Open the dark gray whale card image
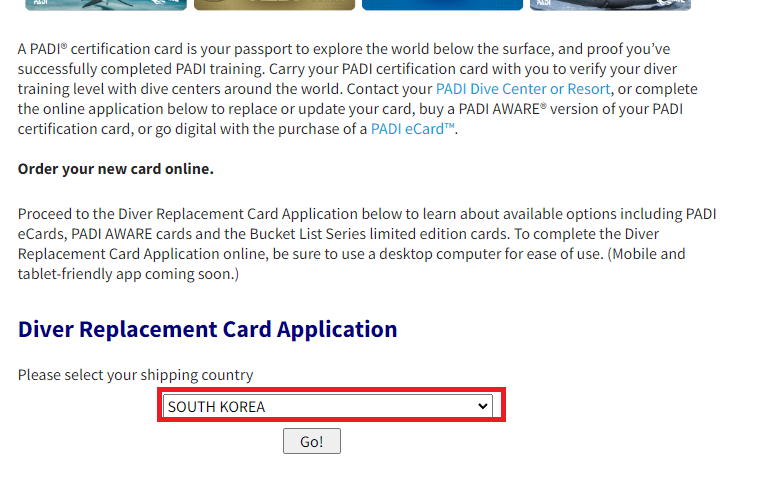The height and width of the screenshot is (481, 775). click(x=610, y=4)
